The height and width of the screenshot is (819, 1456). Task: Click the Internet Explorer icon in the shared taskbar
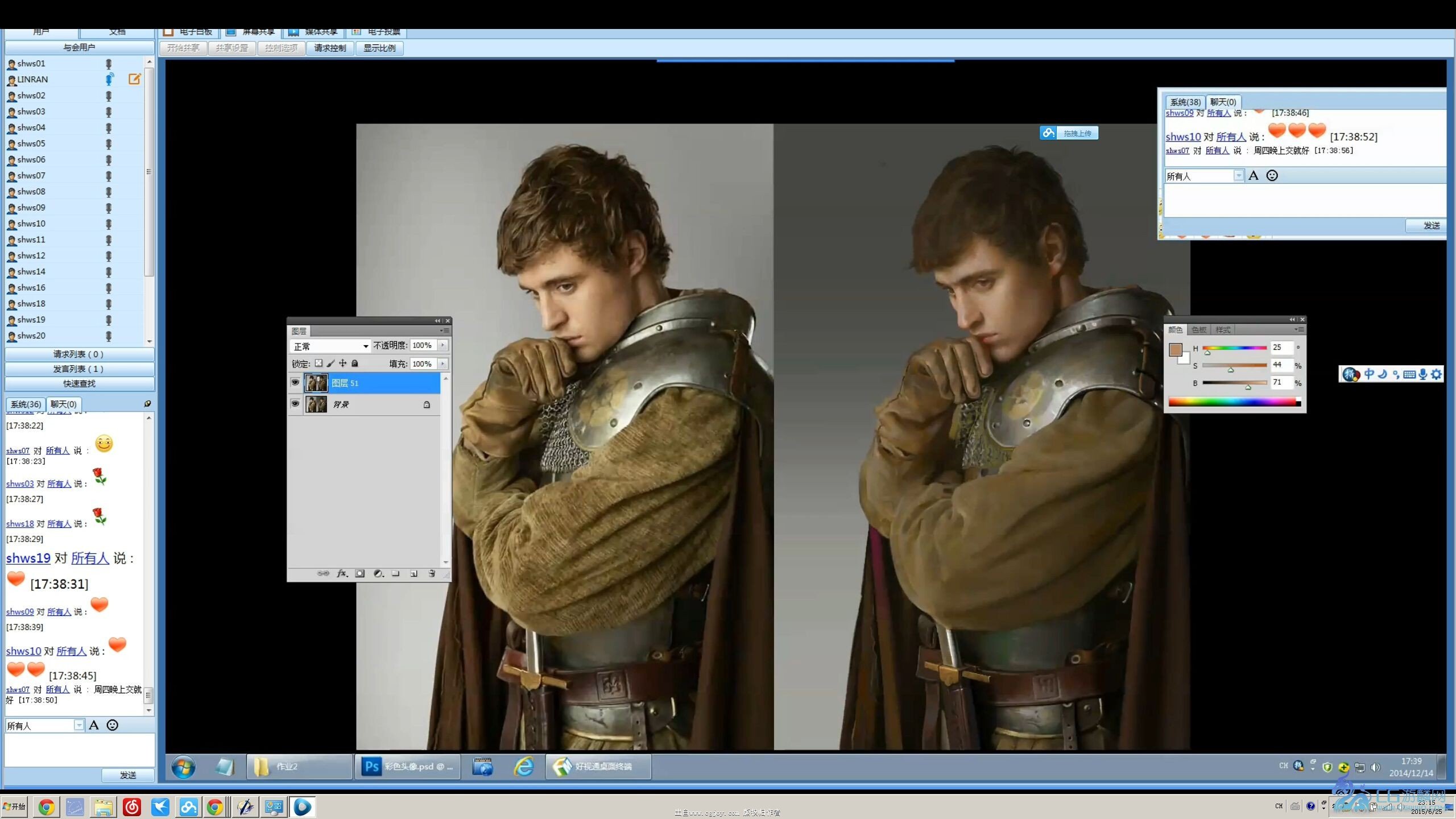pos(524,767)
